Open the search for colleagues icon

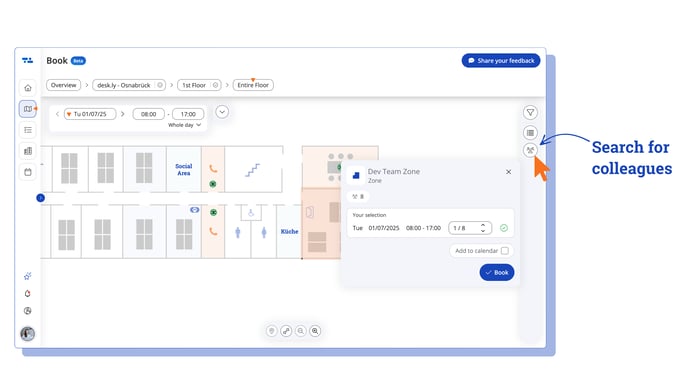click(530, 150)
